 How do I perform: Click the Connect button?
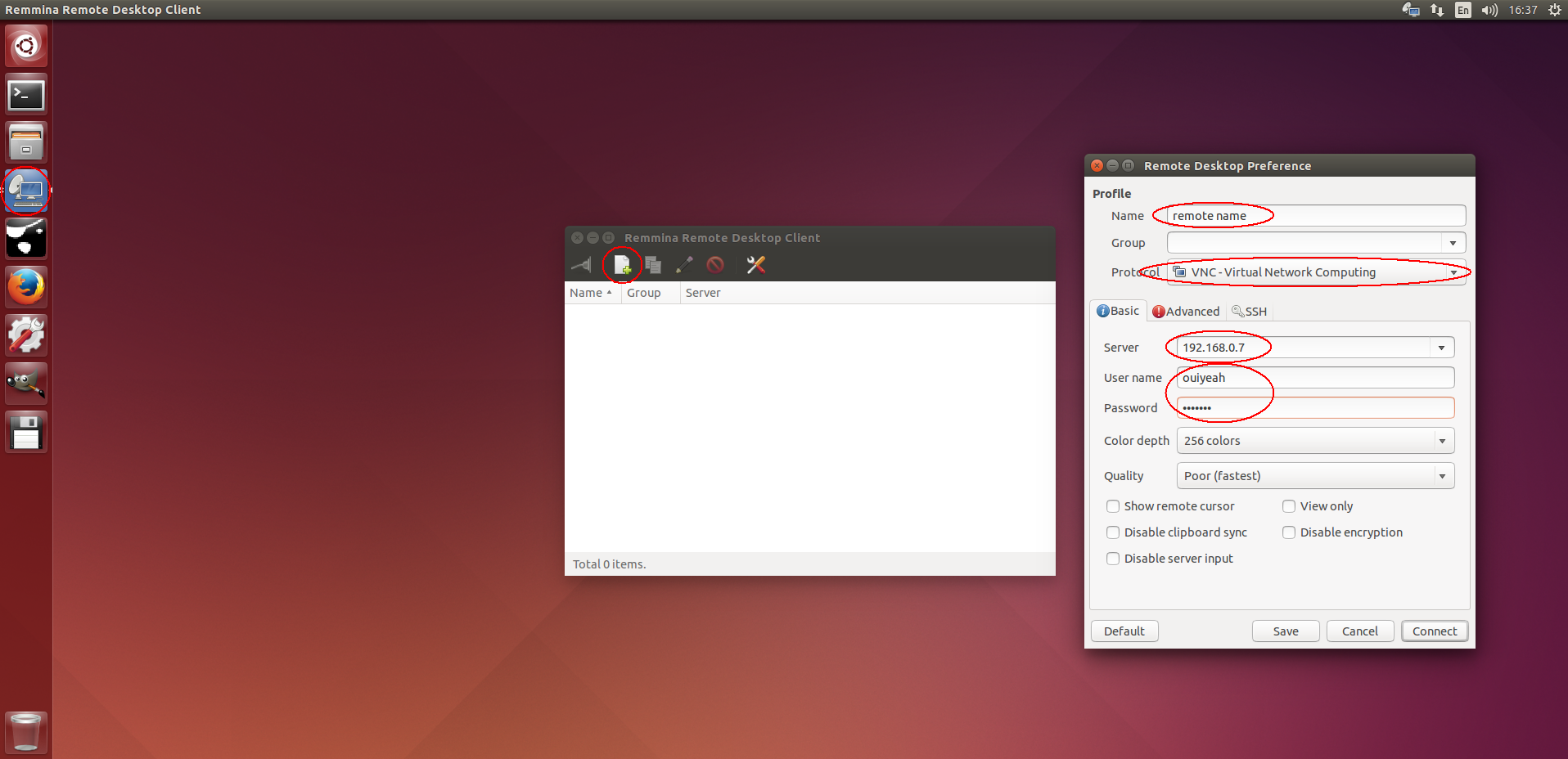click(1435, 631)
